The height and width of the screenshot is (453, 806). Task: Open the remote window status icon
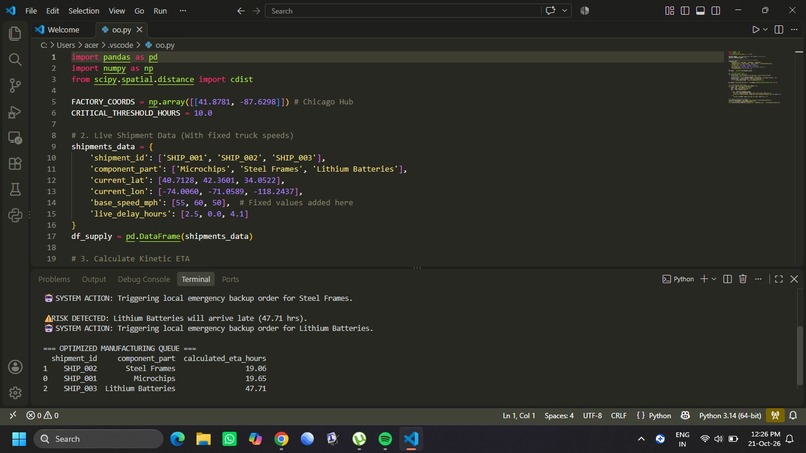(x=13, y=415)
